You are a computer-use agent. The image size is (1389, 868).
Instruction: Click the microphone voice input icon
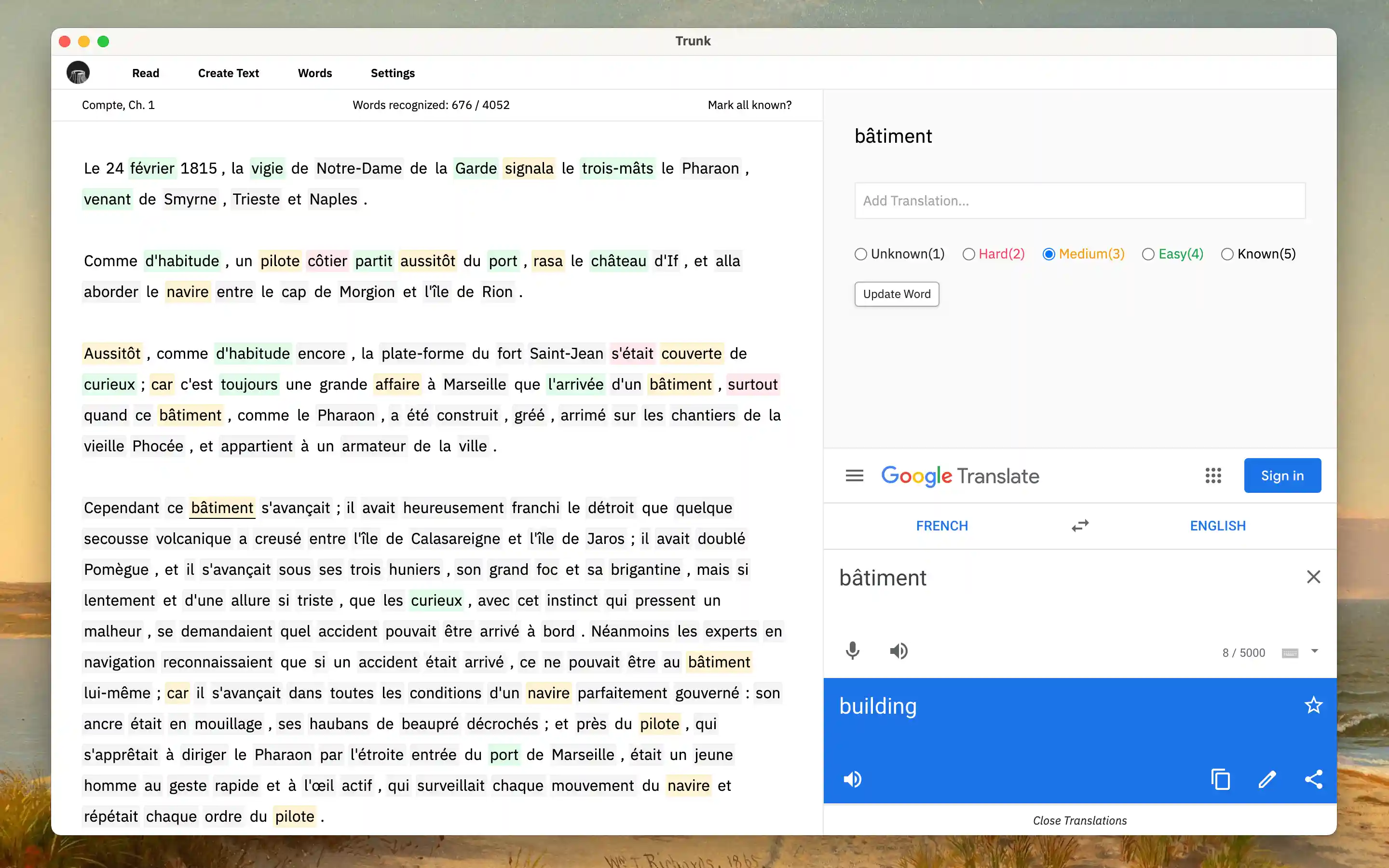[x=852, y=651]
